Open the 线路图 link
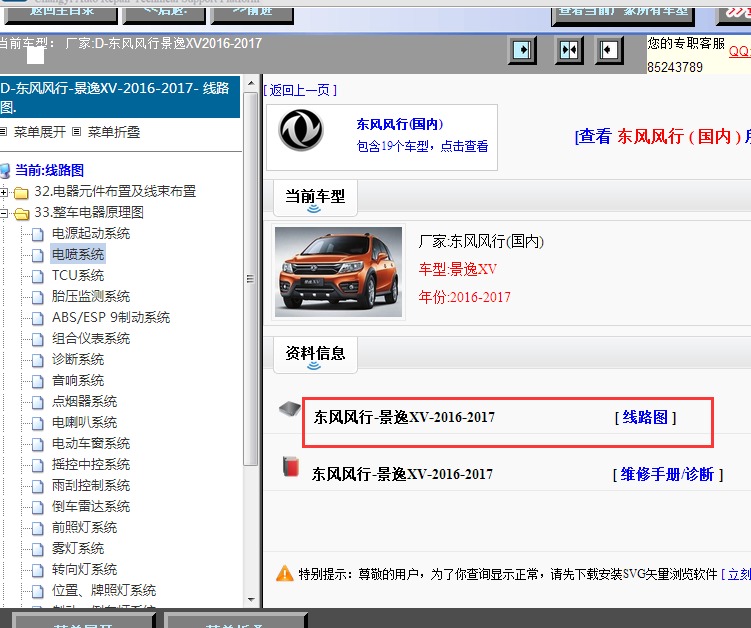This screenshot has width=751, height=628. (645, 417)
